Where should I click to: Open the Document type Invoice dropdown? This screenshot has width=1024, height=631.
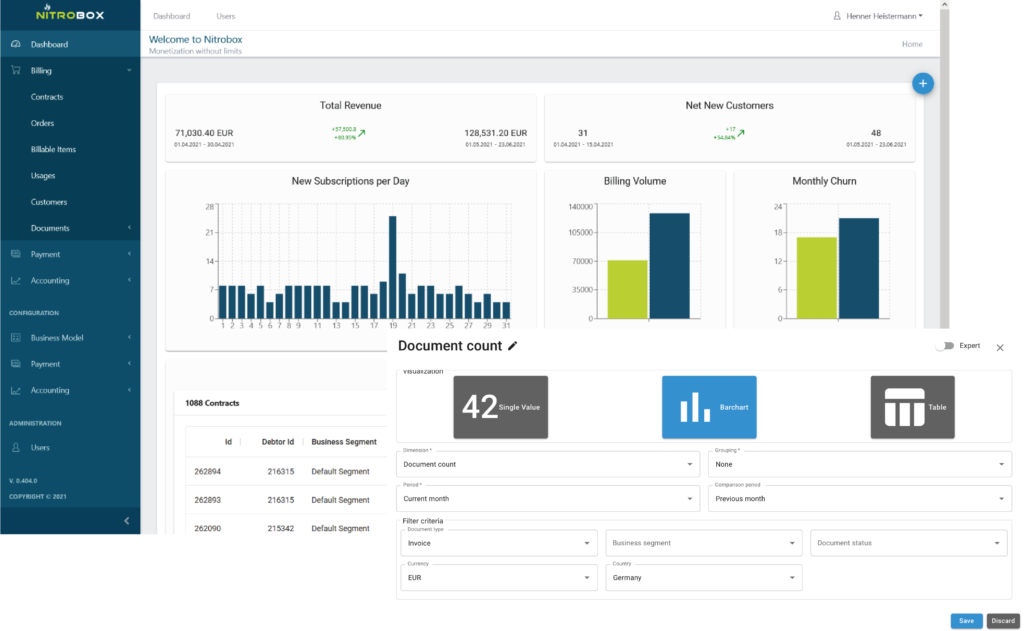coord(499,543)
